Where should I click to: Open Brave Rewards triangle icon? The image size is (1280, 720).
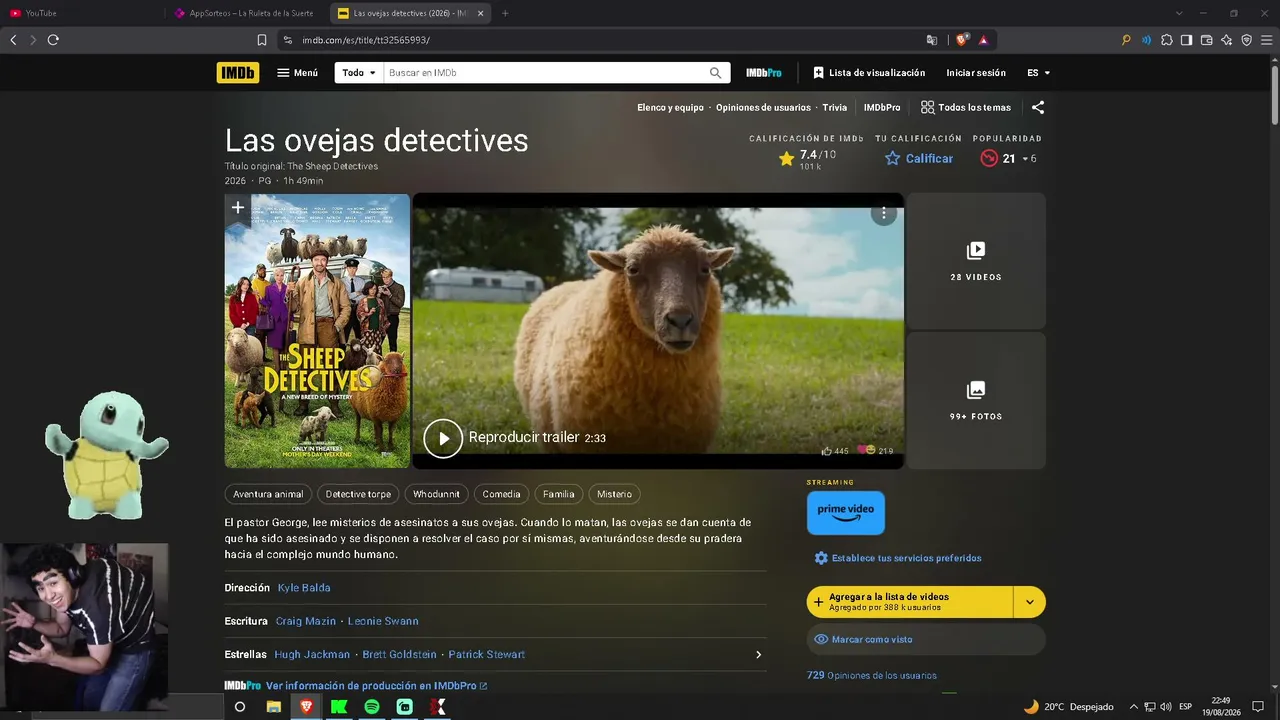click(984, 40)
